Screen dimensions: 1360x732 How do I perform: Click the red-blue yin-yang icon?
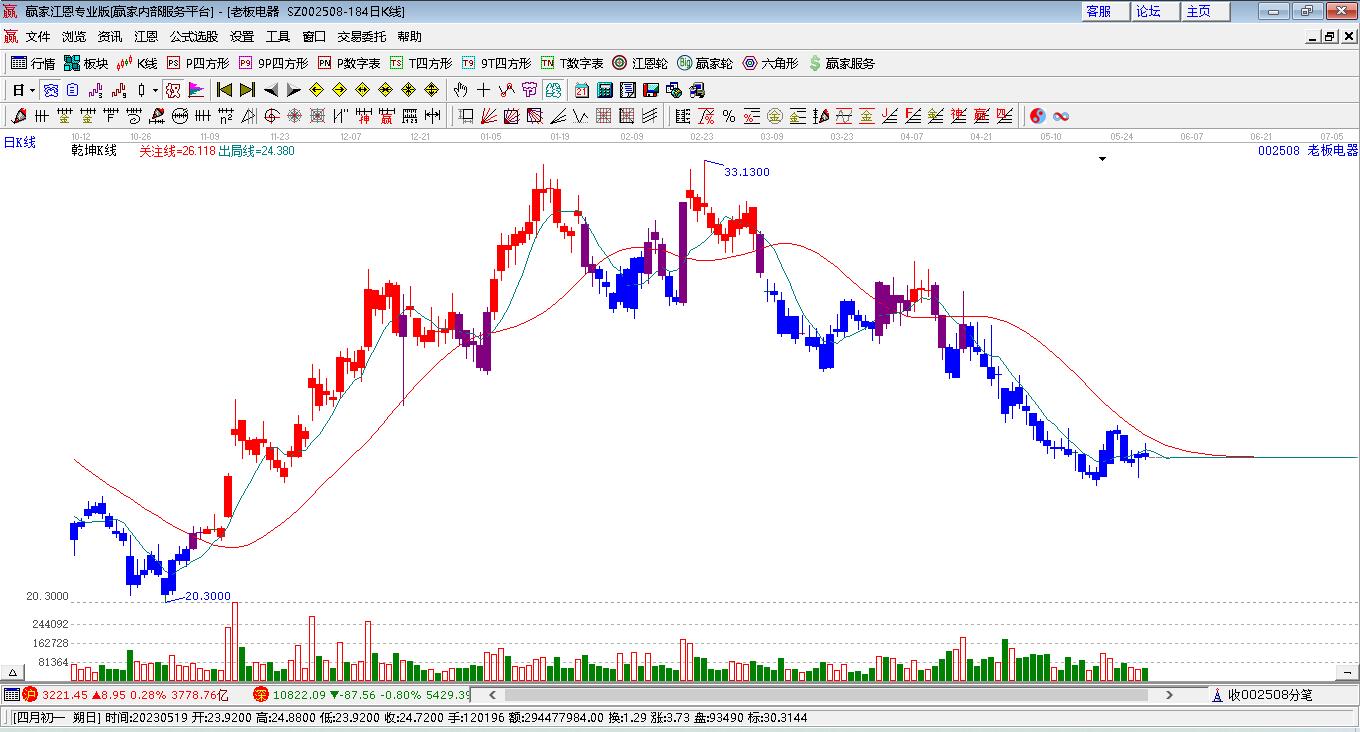[1037, 116]
